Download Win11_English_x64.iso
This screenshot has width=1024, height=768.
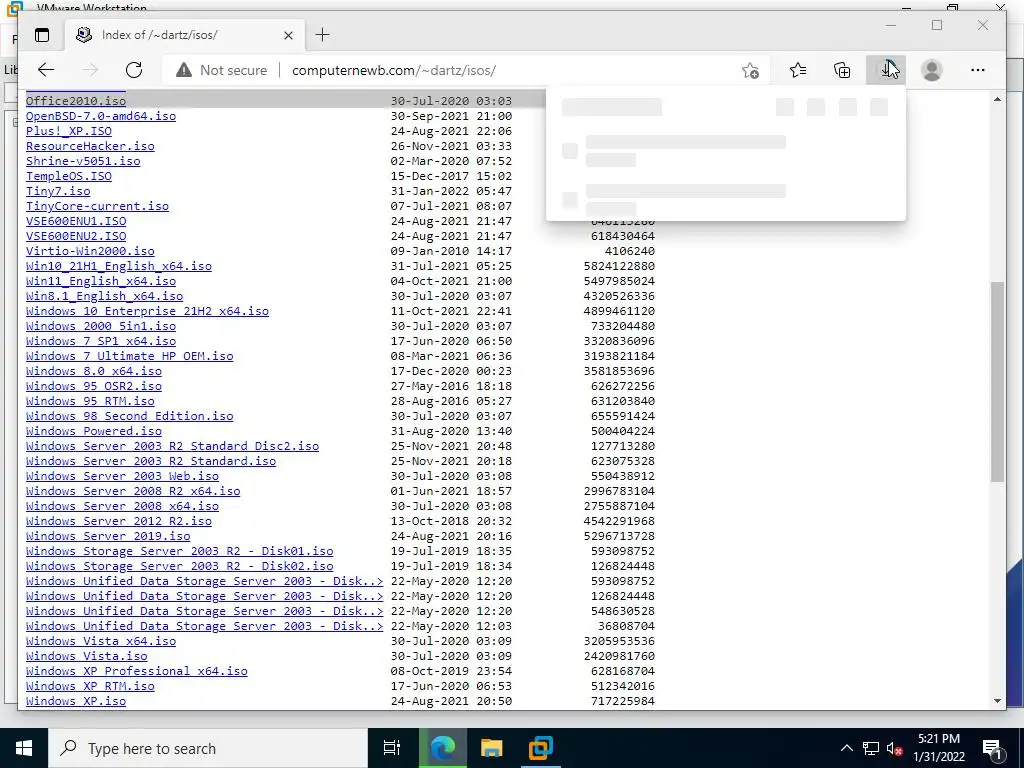pyautogui.click(x=101, y=281)
